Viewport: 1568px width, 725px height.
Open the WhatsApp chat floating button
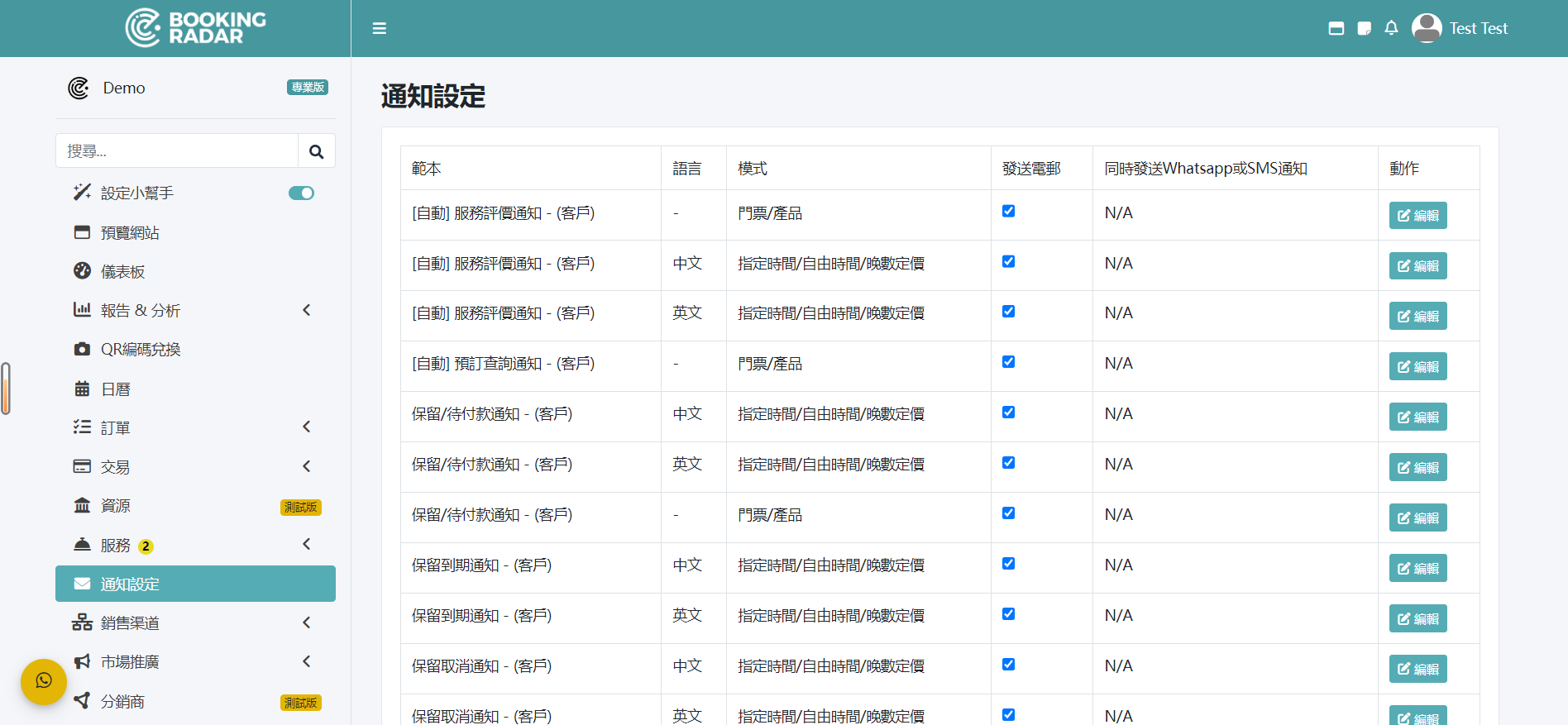(44, 681)
